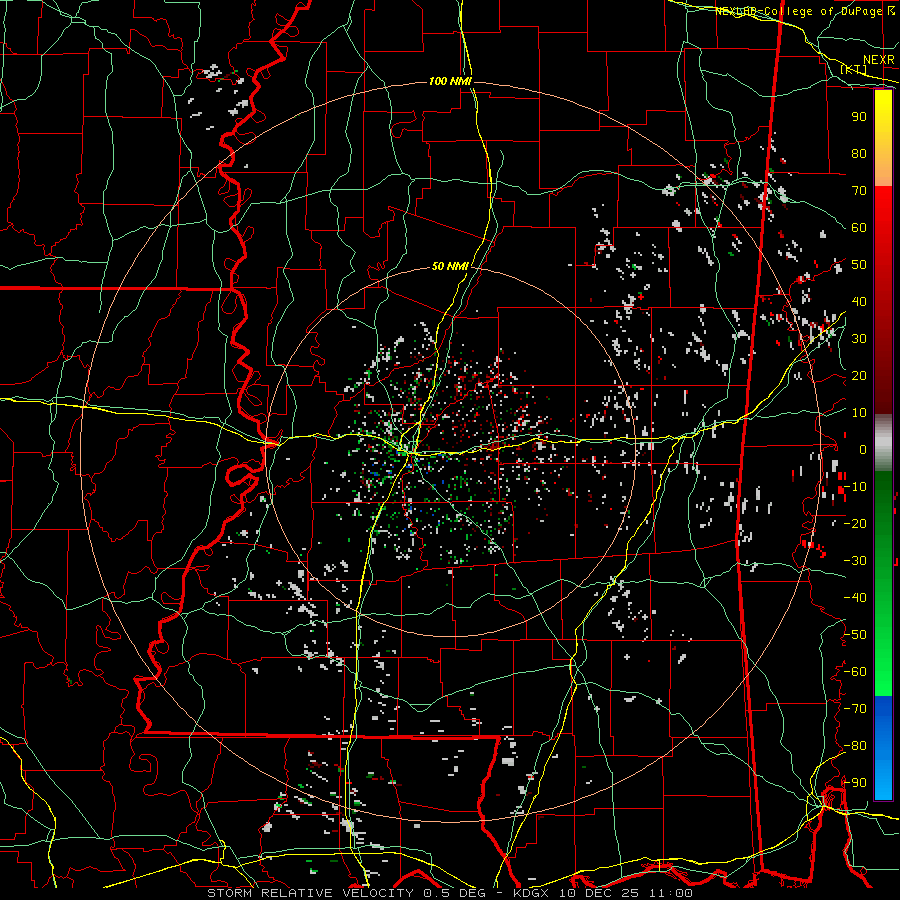The height and width of the screenshot is (900, 900).
Task: Click the "50 NMI" range ring label
Action: 450,266
